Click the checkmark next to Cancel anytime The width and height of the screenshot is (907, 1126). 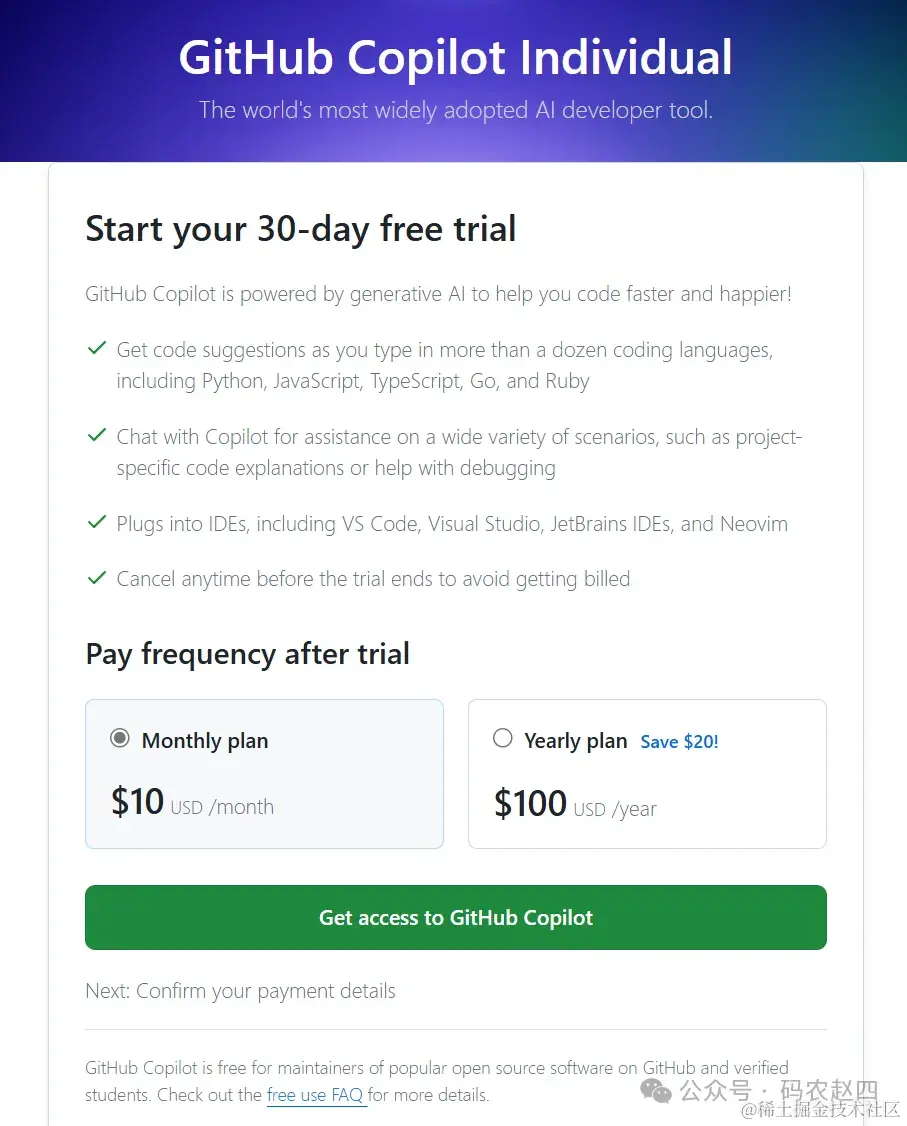pos(96,578)
